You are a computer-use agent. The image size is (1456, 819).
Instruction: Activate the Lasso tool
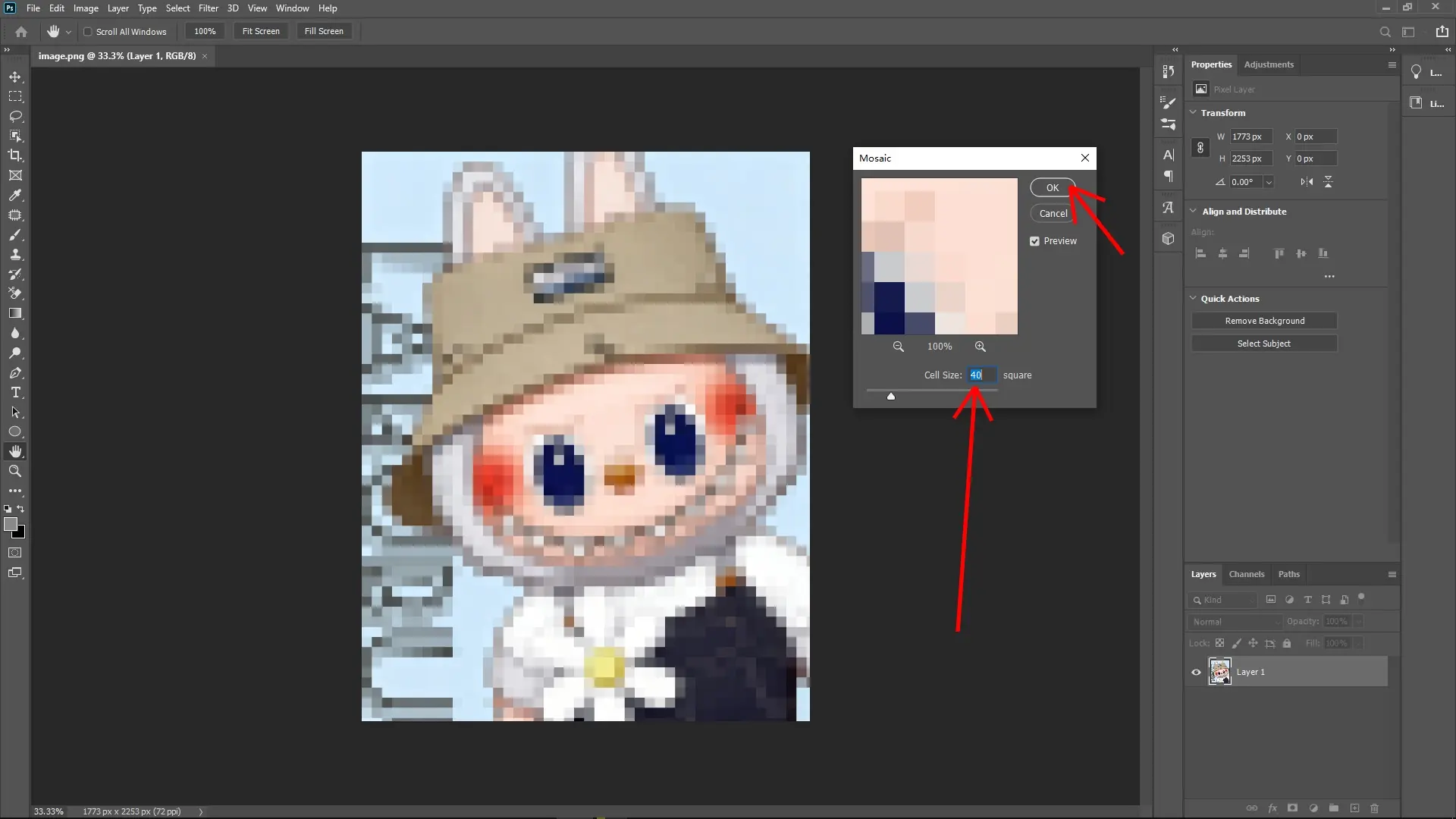click(x=15, y=116)
